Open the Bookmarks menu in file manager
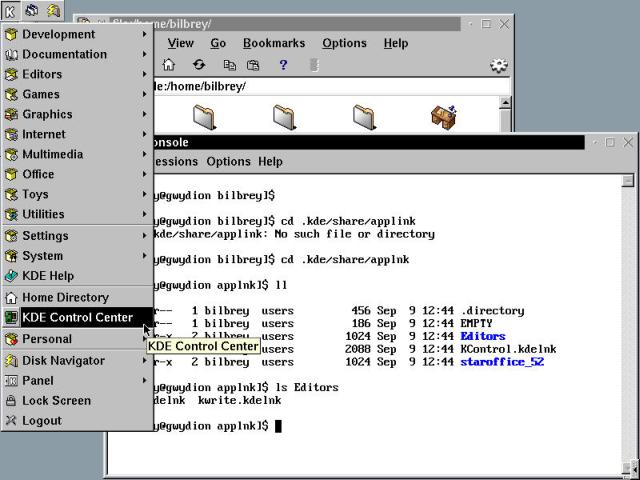The height and width of the screenshot is (480, 640). pos(274,43)
